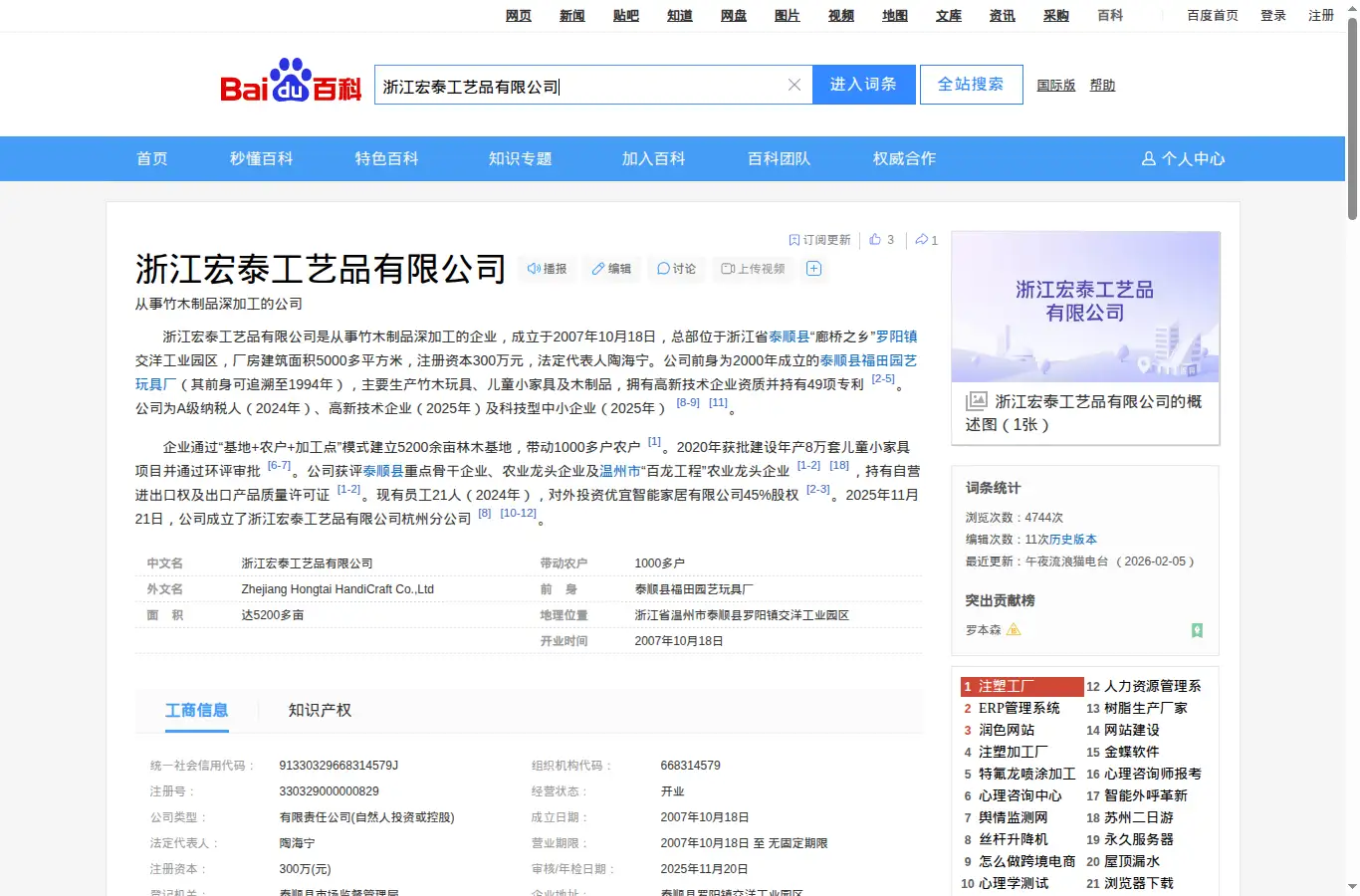Open the 资讯 top link
Viewport: 1360px width, 896px height.
point(1003,15)
